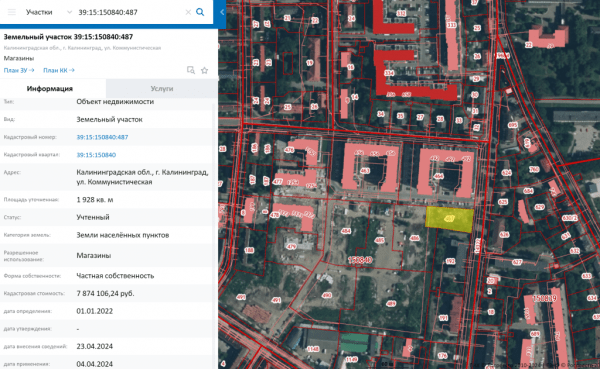Click parcel label 193 on map
600x369 pixels.
(450, 261)
